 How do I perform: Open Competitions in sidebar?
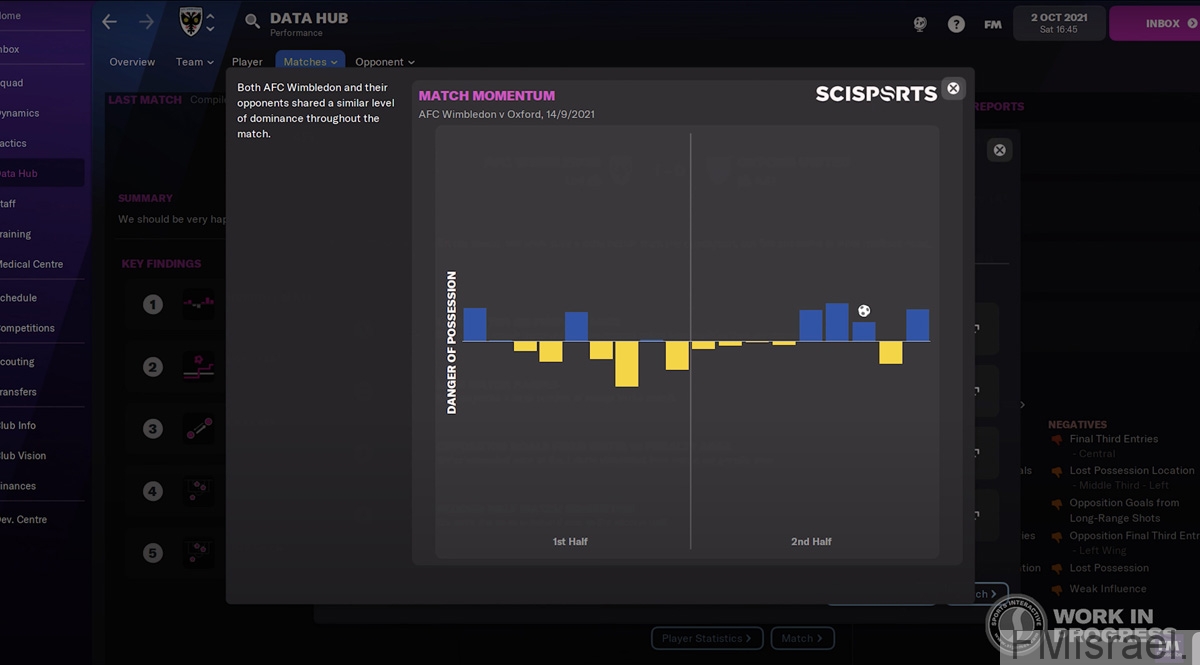[x=27, y=328]
